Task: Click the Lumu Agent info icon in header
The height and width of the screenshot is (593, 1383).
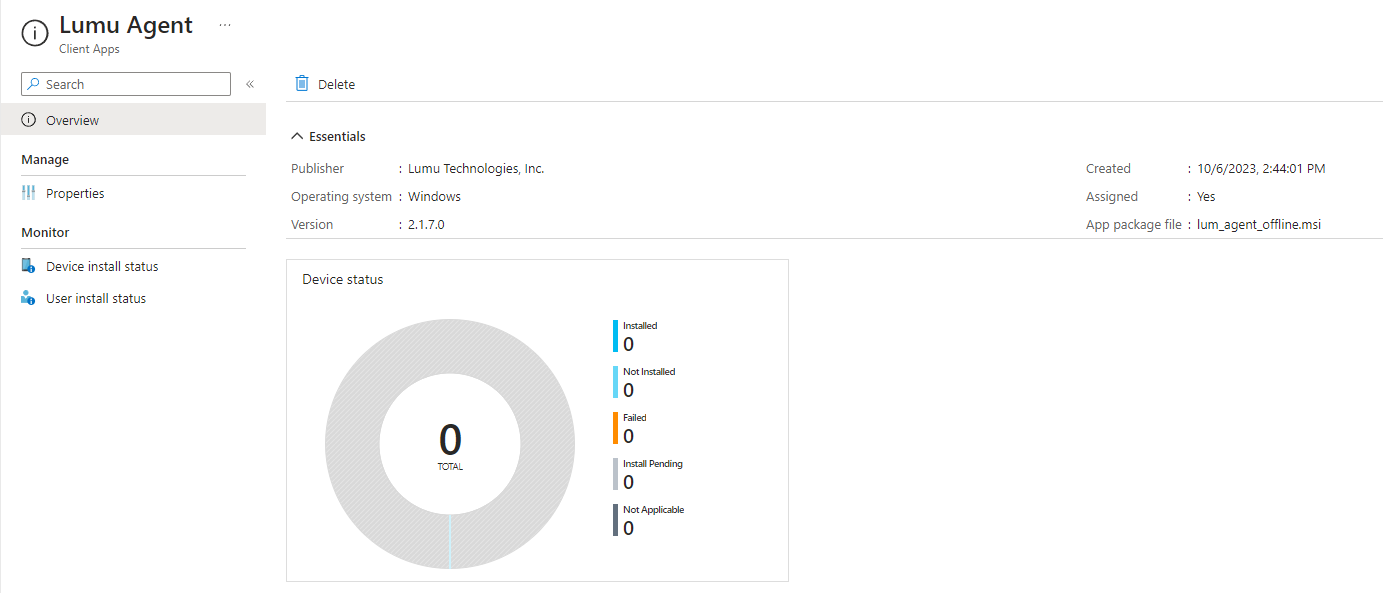Action: (34, 32)
